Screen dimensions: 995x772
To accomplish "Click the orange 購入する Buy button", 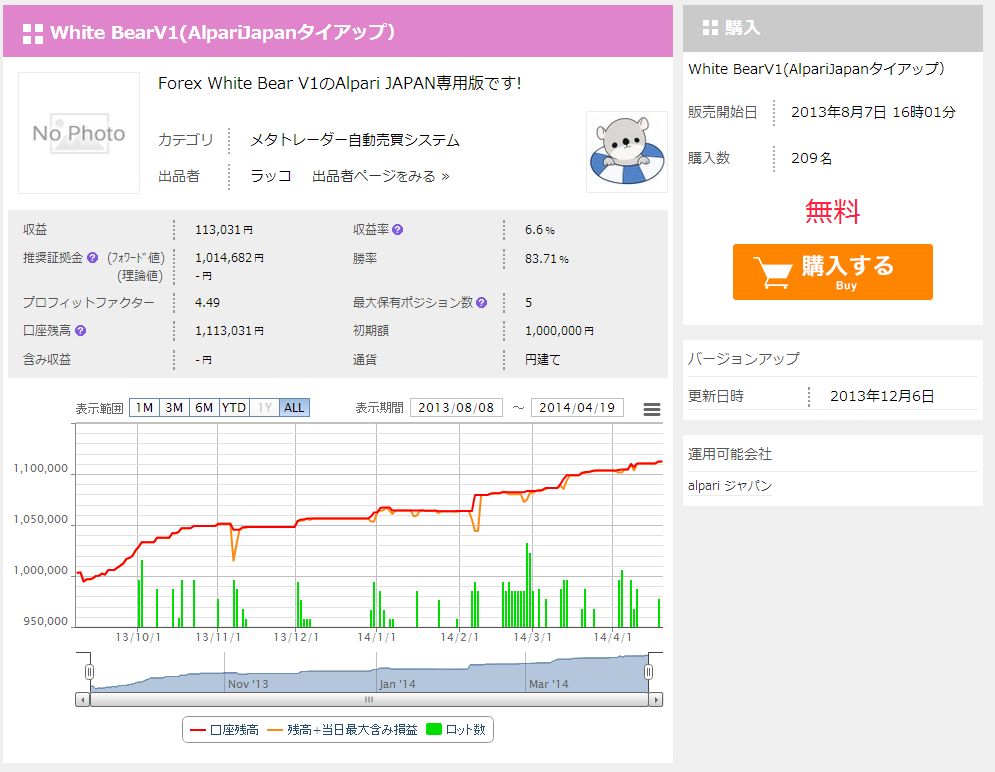I will click(x=833, y=272).
